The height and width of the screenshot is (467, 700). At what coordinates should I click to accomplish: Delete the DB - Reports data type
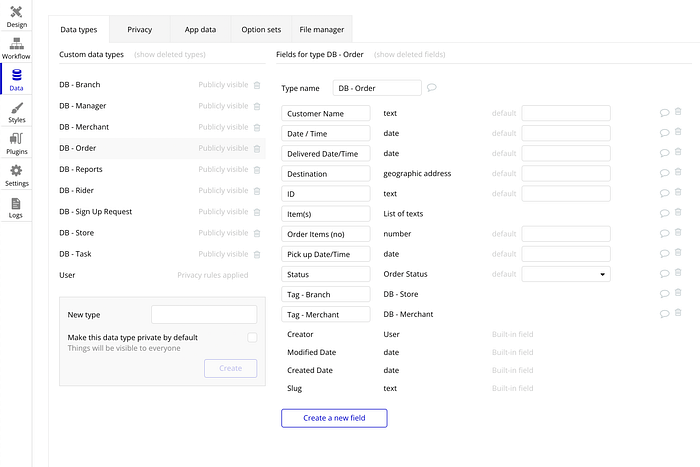pos(257,170)
